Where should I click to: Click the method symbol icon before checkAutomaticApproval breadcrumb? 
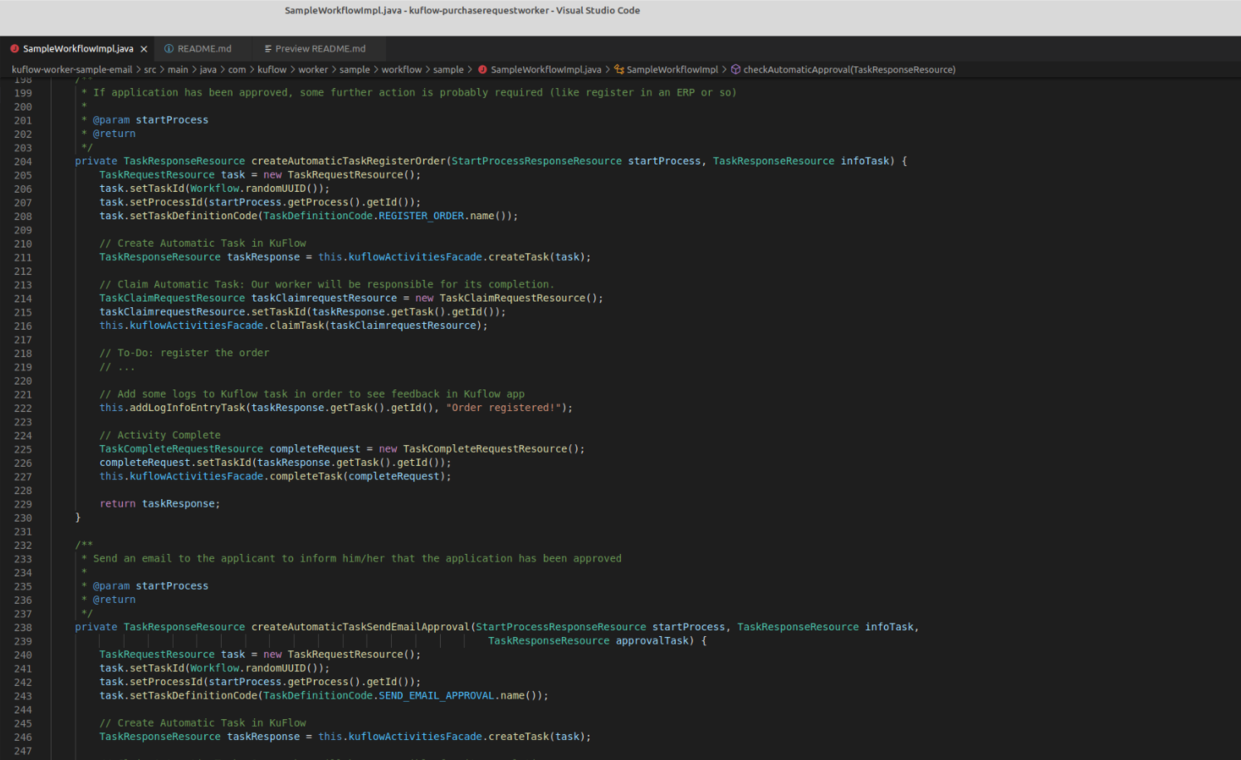[x=736, y=70]
